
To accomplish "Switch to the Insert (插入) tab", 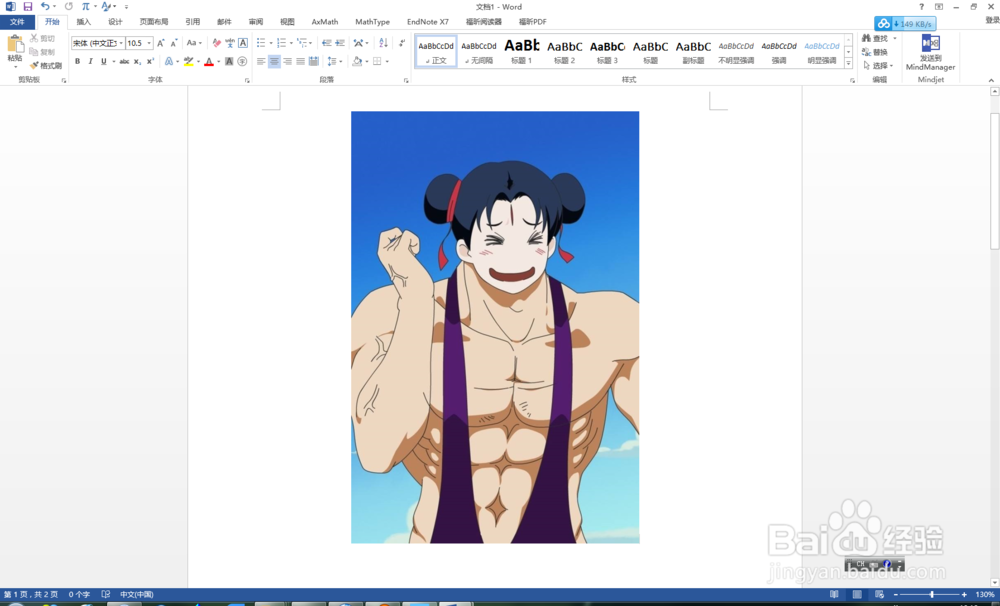I will coord(84,22).
